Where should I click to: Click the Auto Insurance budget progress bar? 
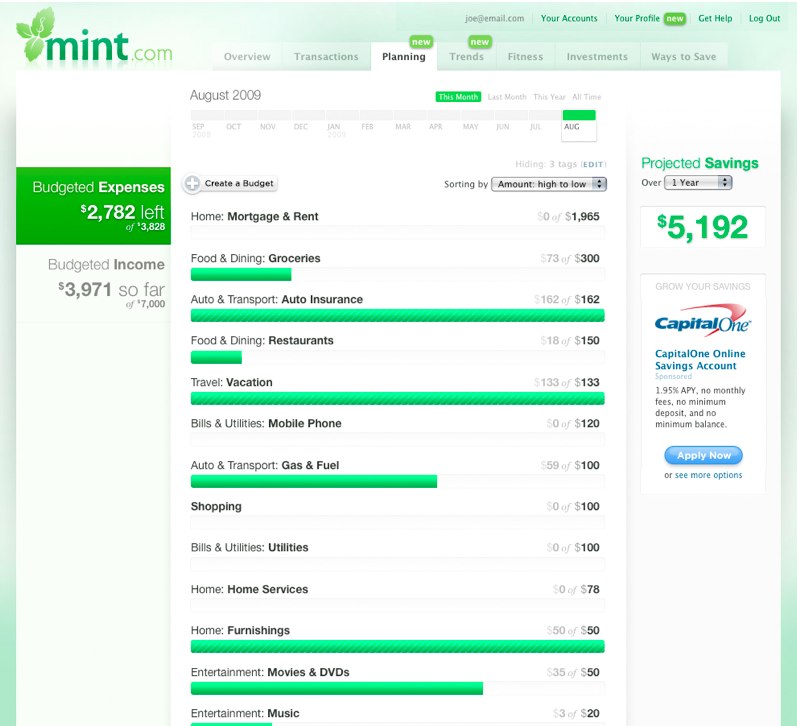pos(397,316)
